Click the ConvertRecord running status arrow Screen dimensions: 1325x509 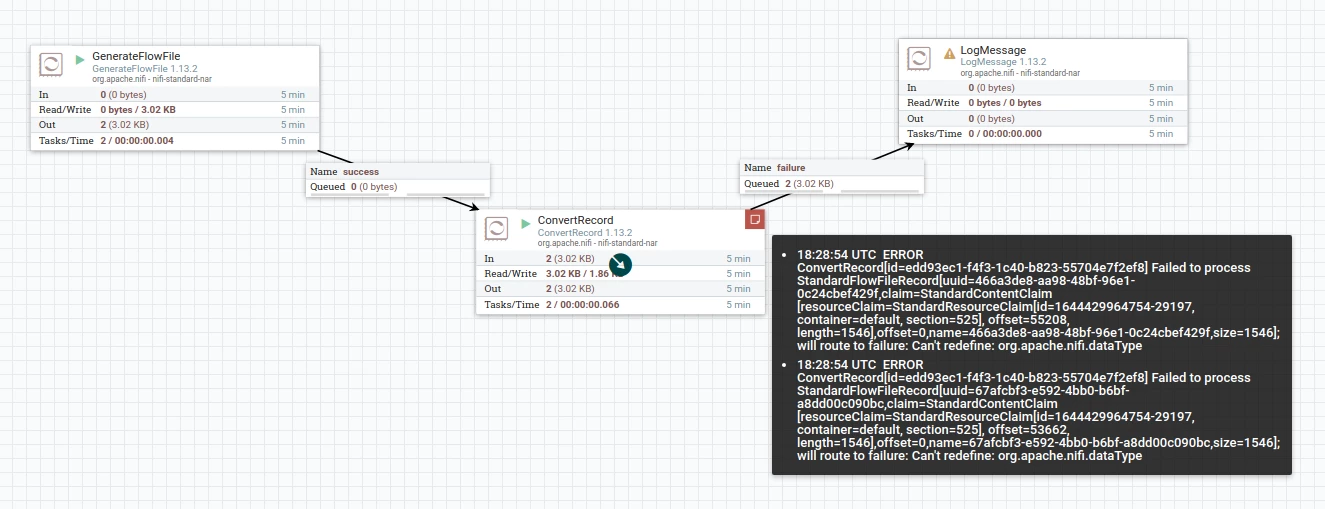pos(525,222)
